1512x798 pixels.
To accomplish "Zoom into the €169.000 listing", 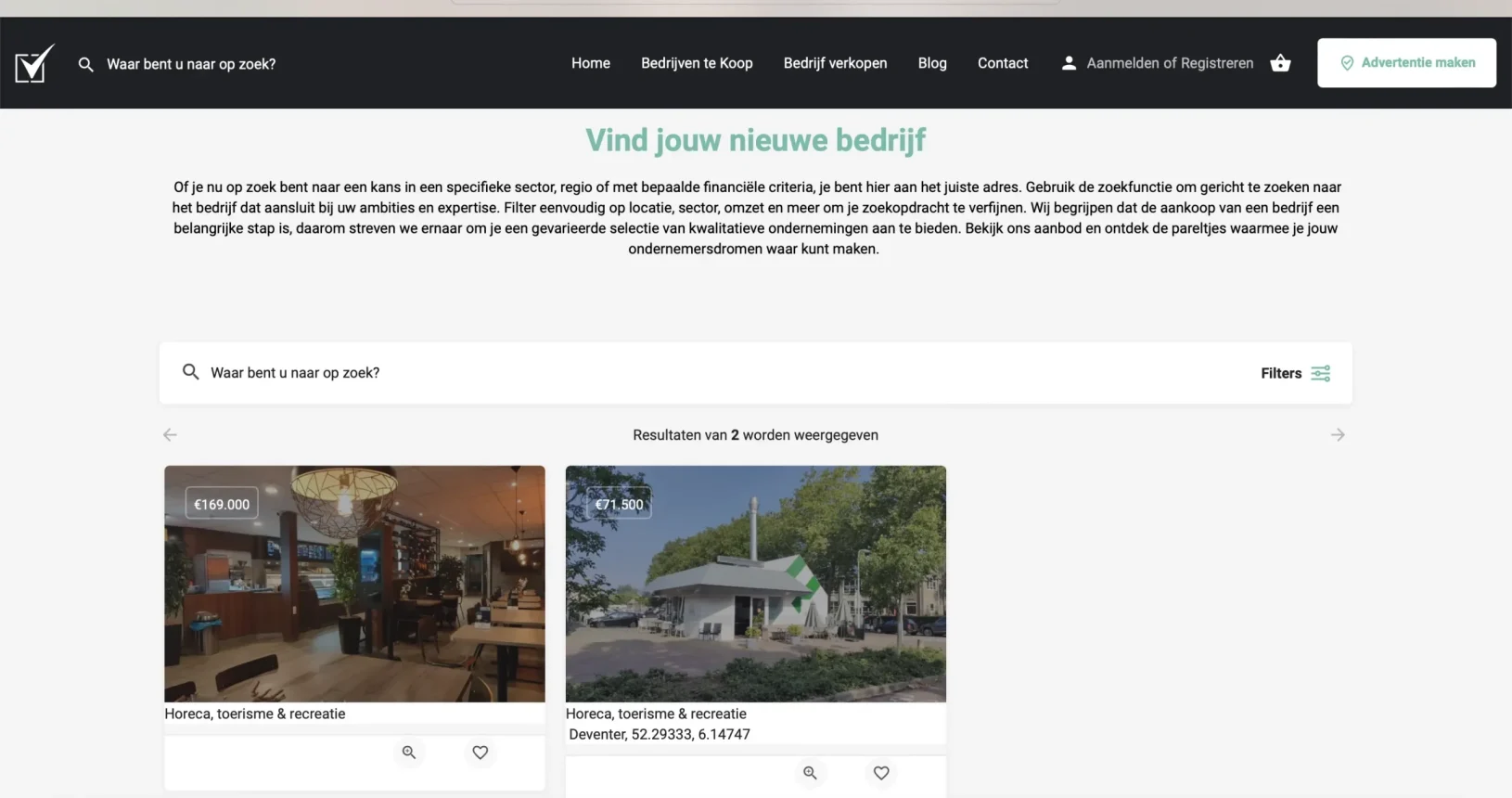I will (409, 753).
